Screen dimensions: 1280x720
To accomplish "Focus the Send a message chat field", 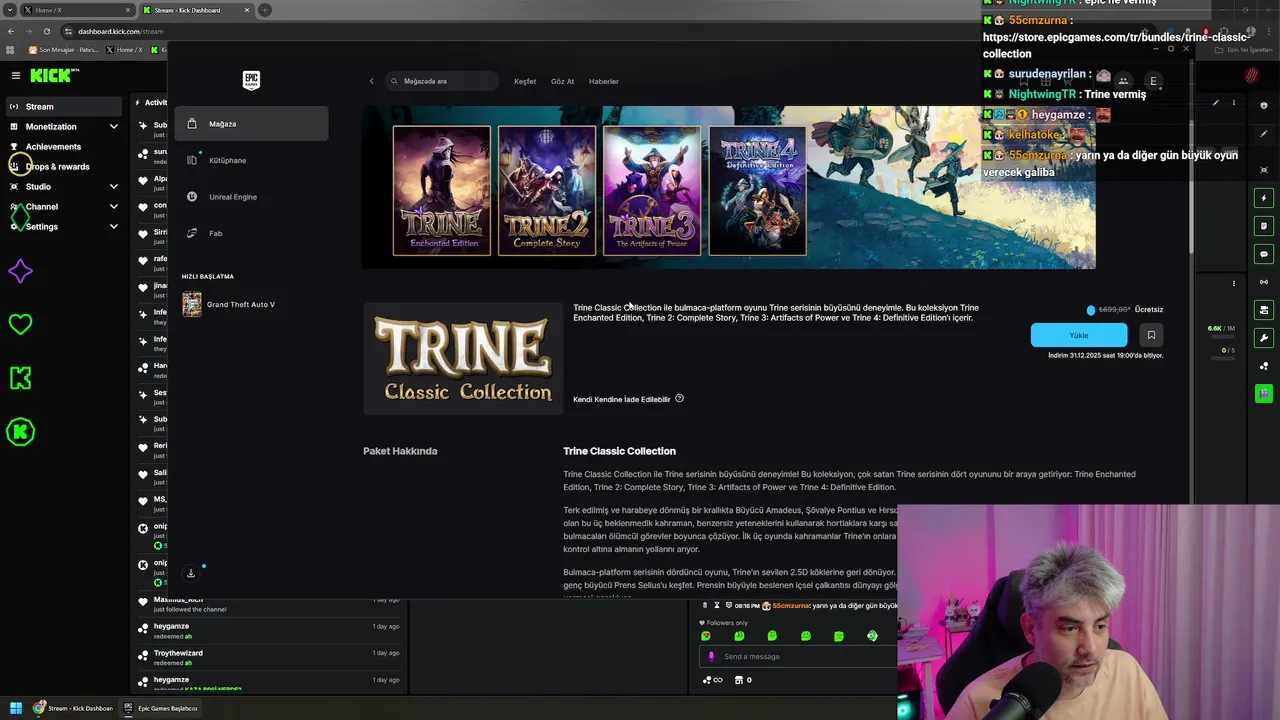I will (797, 656).
